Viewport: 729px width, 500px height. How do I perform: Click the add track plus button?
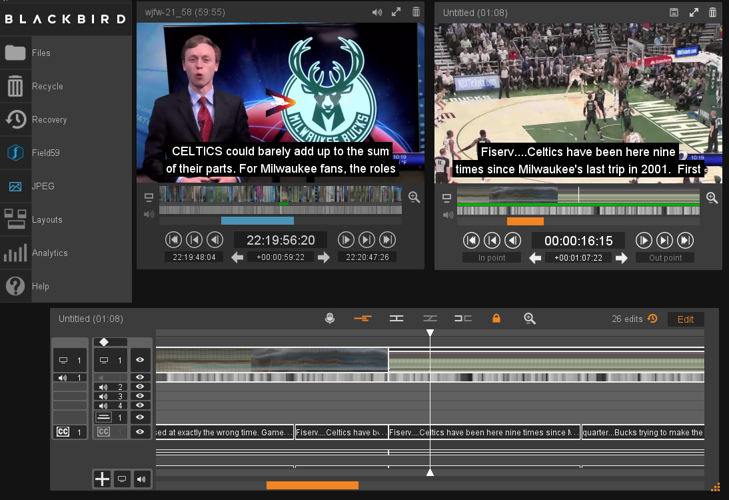point(102,479)
